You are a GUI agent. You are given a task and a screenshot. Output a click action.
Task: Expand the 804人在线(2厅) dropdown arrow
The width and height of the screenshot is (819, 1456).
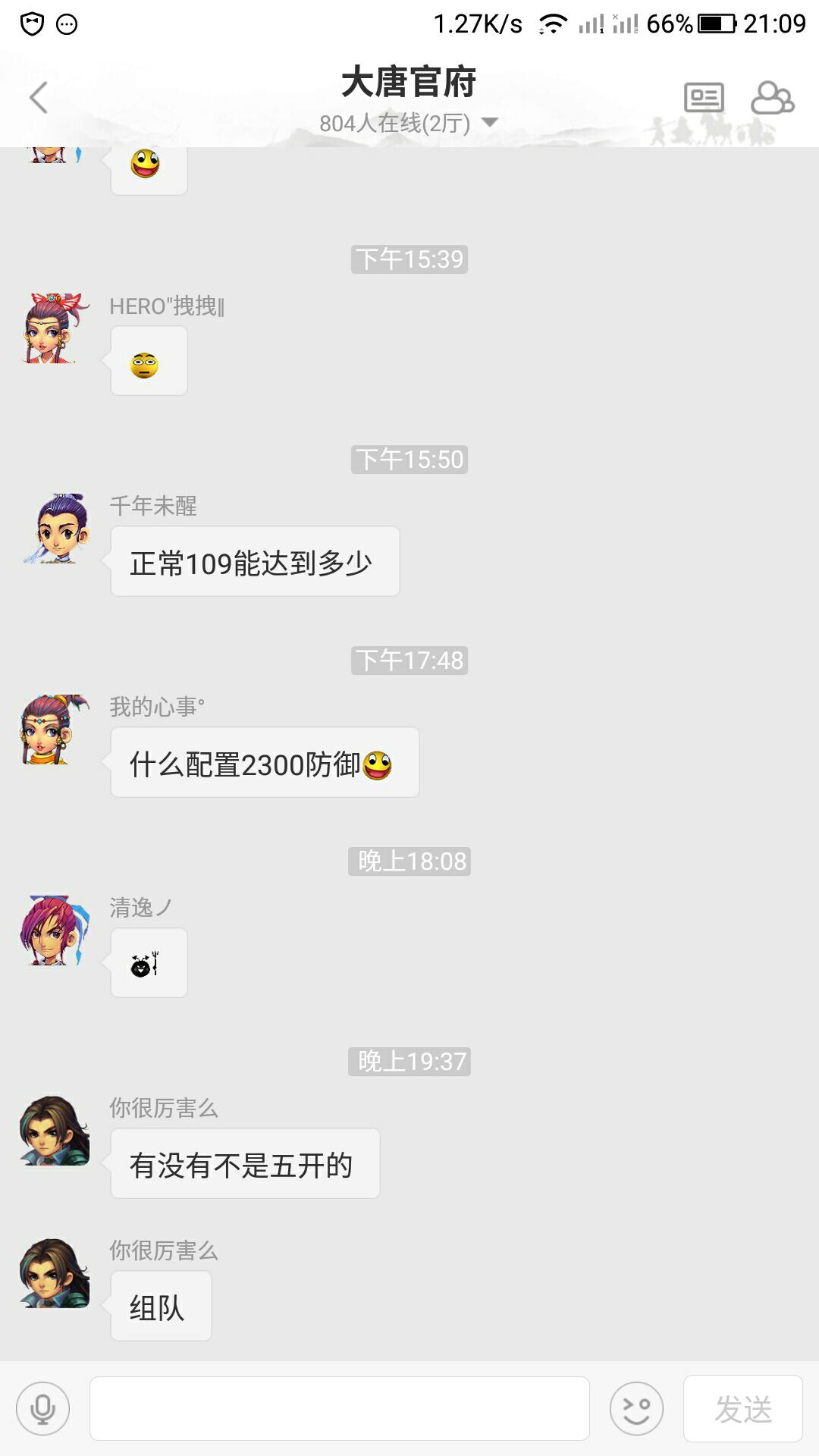(490, 122)
